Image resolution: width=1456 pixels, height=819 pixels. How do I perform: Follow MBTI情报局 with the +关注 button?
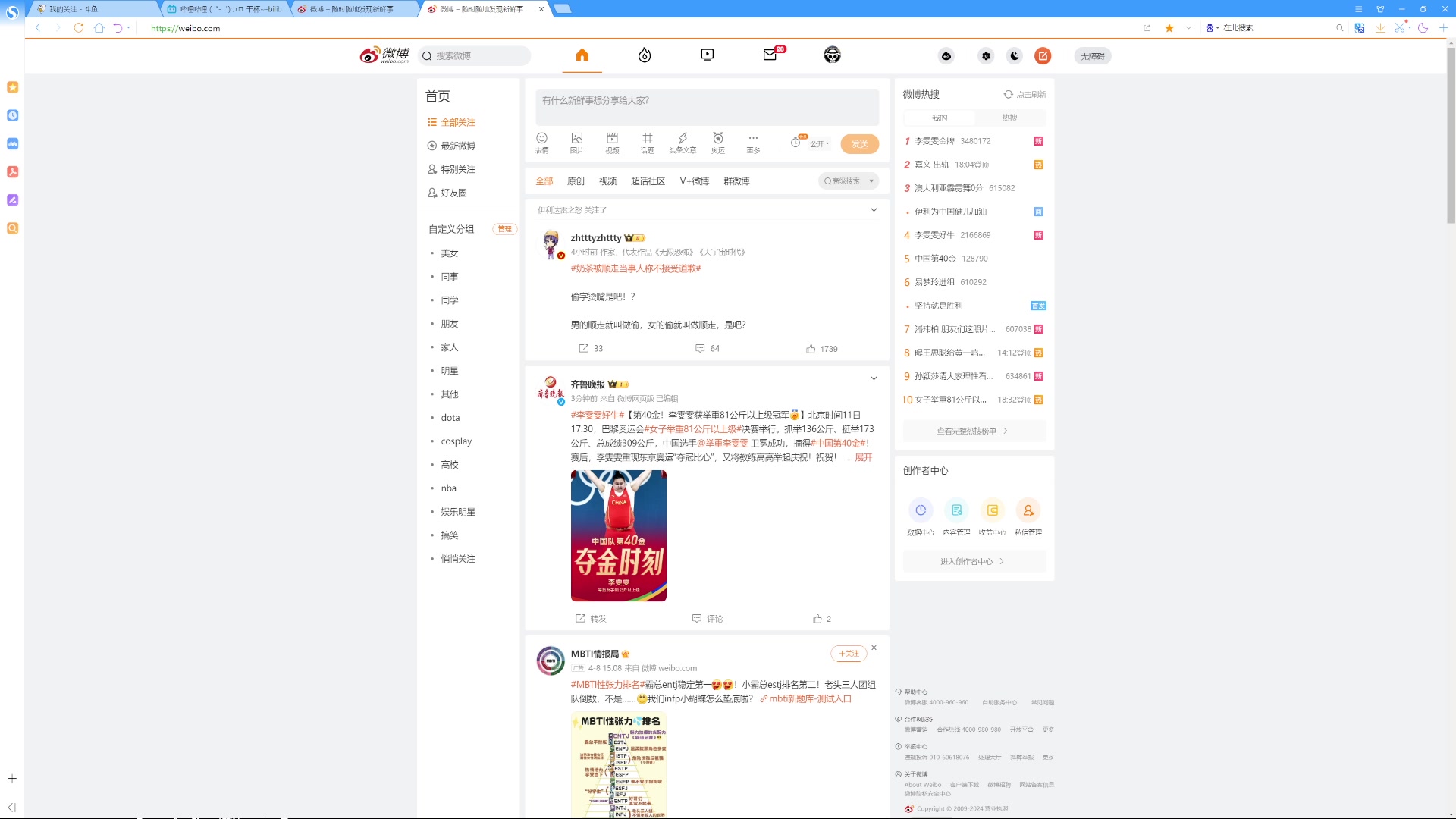(x=849, y=653)
